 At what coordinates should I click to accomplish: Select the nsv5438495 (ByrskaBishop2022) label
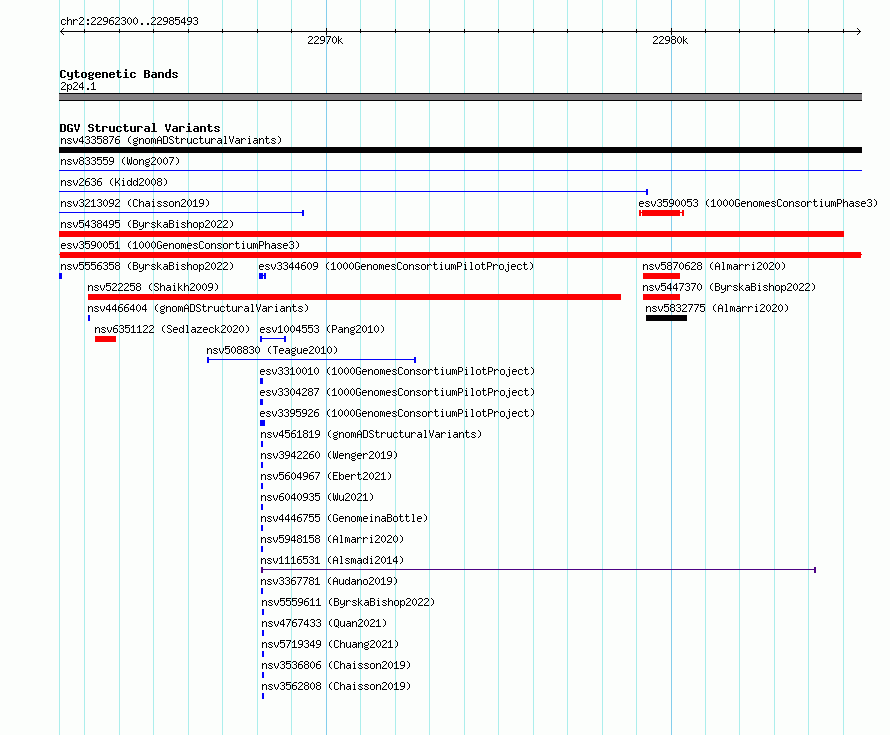coord(147,224)
